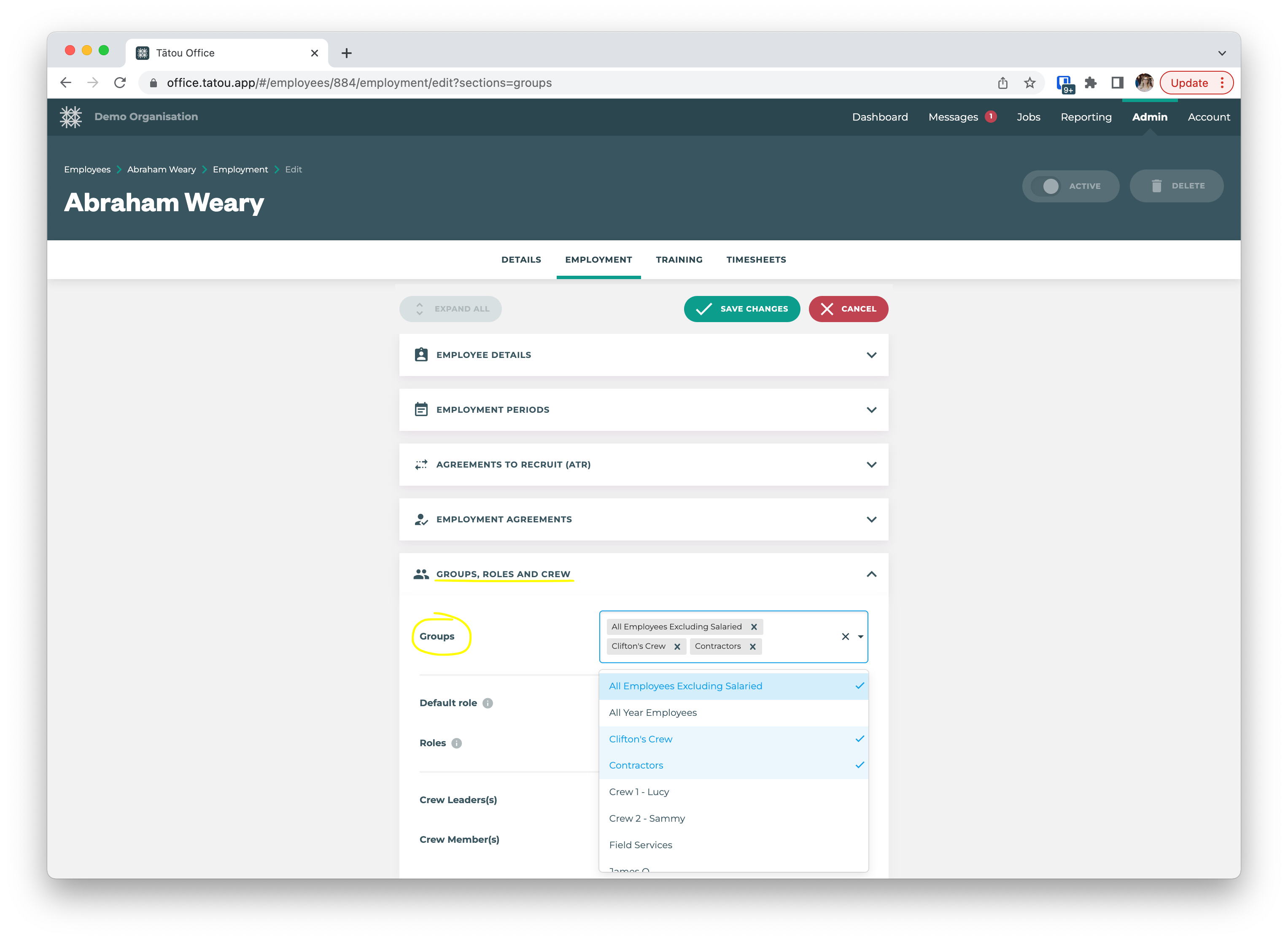Click the Abraham Weary breadcrumb link
1288x941 pixels.
(x=161, y=169)
